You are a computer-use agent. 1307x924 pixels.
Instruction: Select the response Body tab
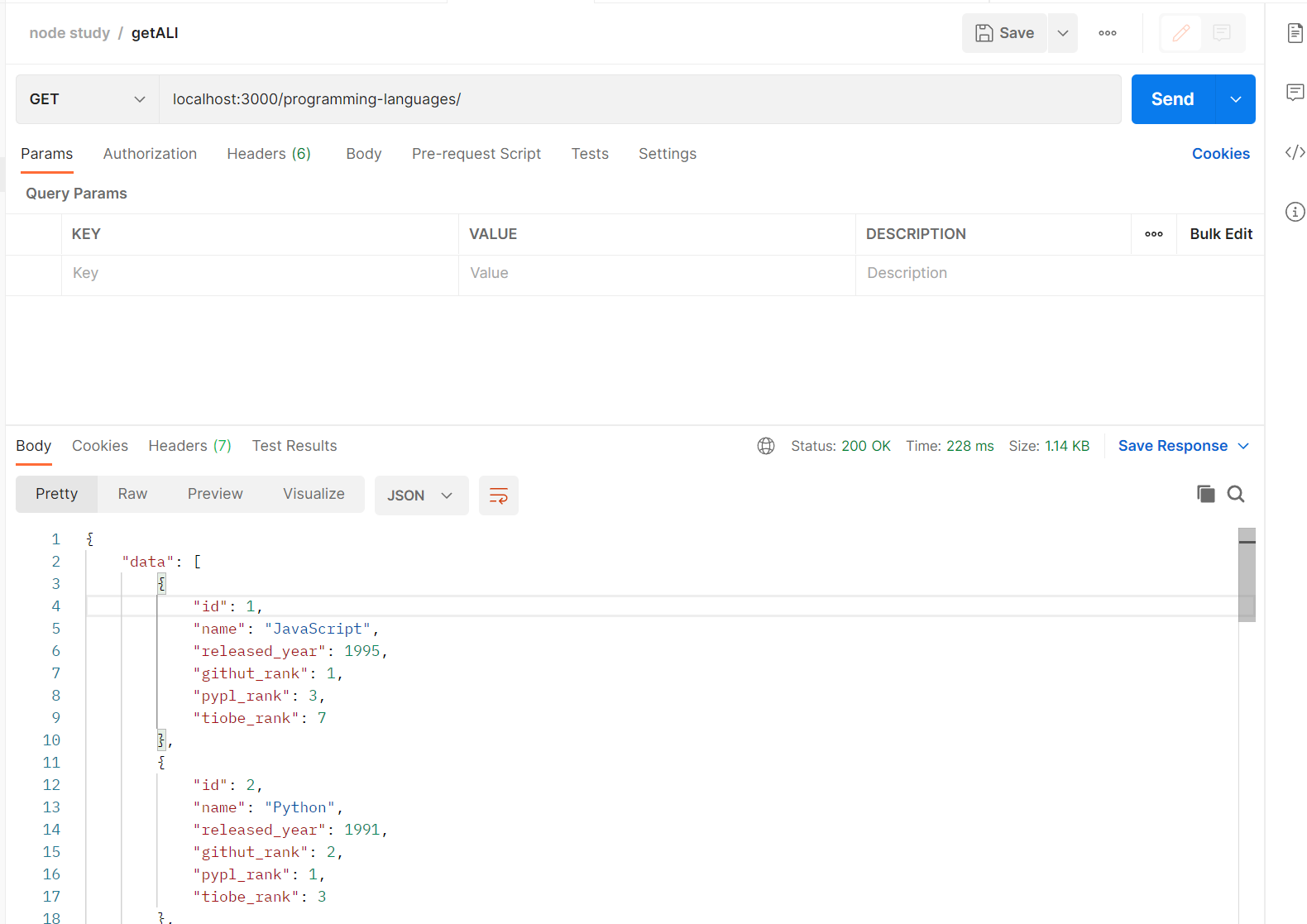[x=34, y=446]
